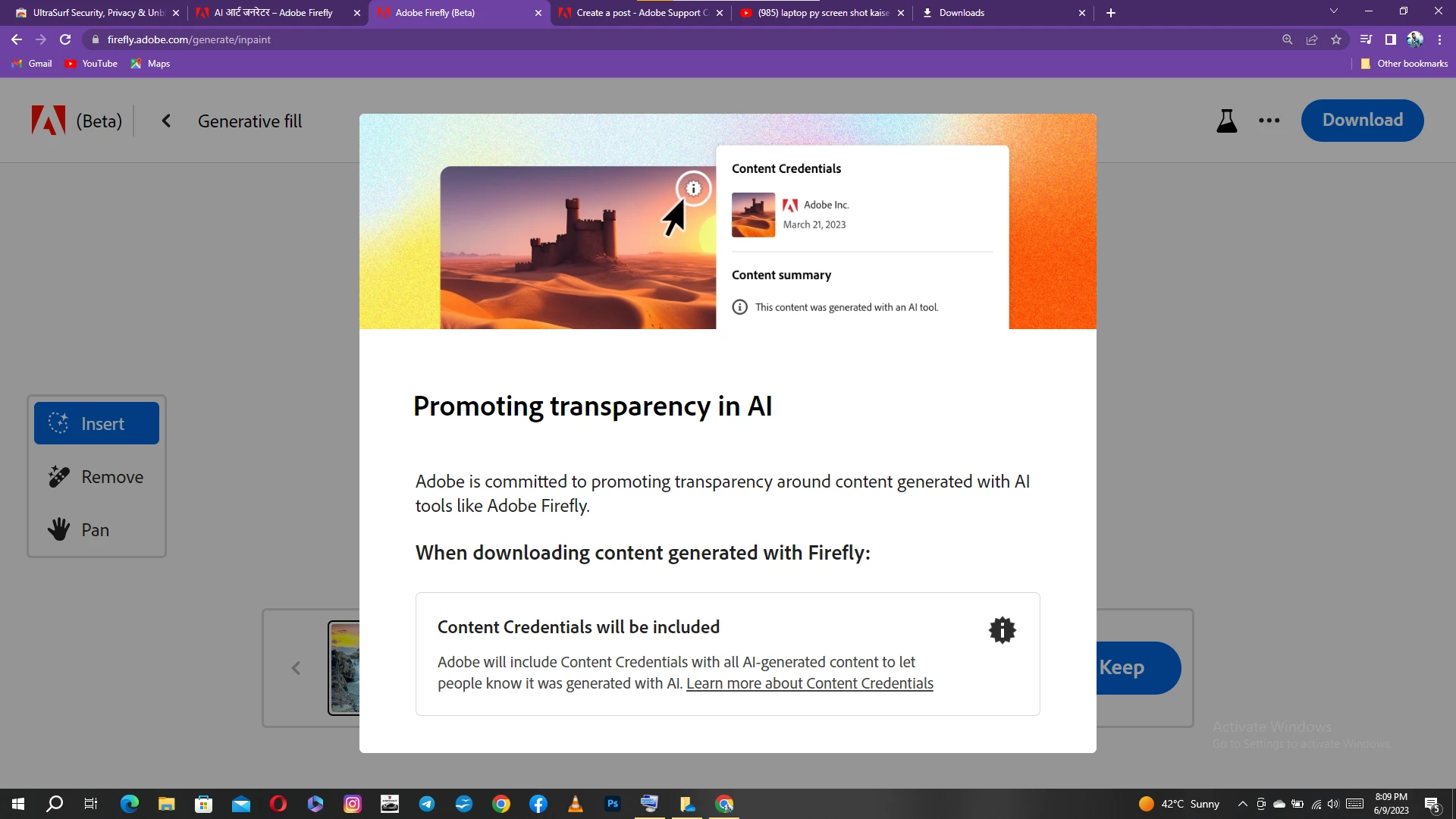The image size is (1456, 819).
Task: Click previous arrow in thumbnail strip
Action: tap(296, 668)
